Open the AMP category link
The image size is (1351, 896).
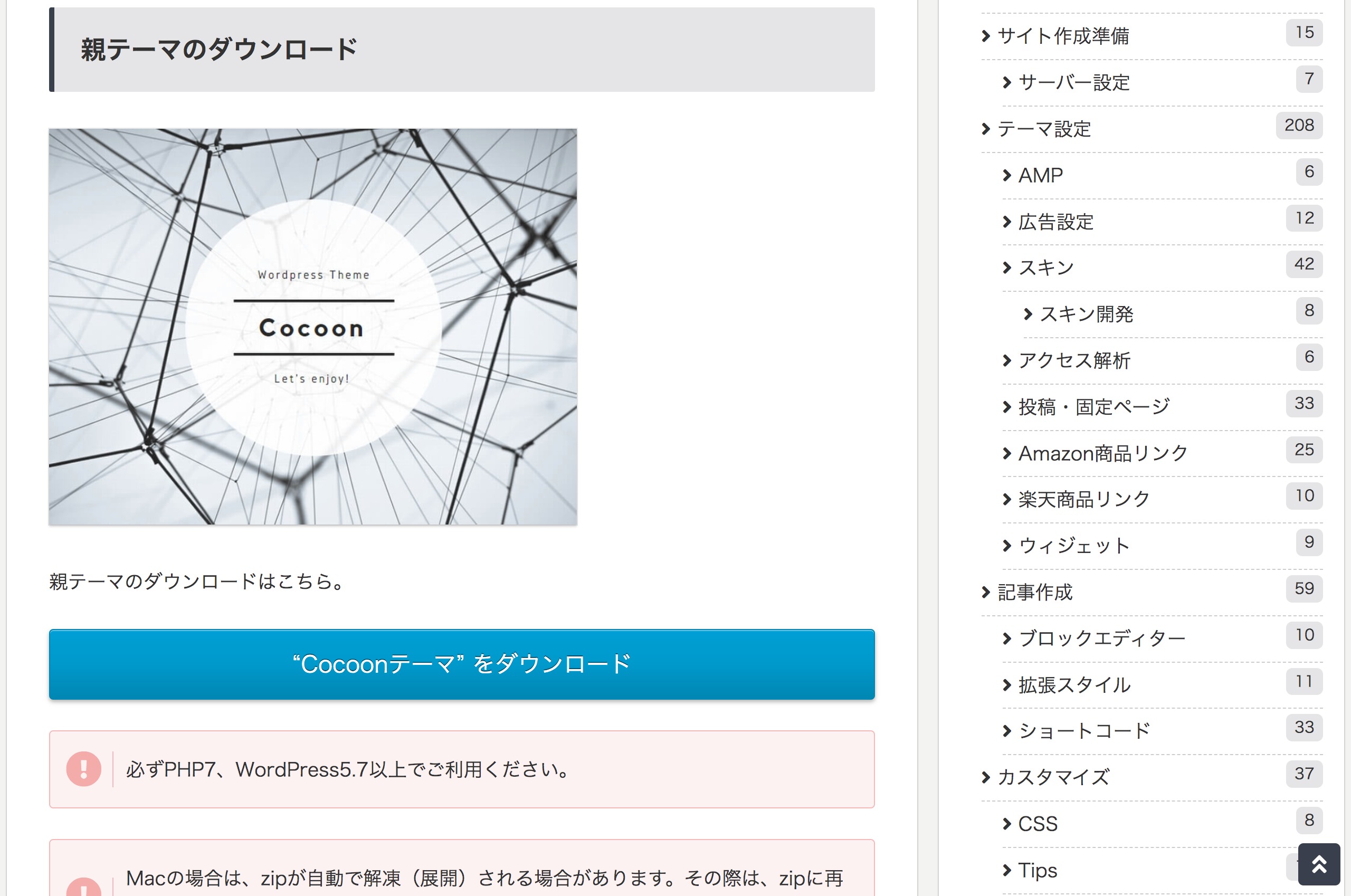[1040, 175]
